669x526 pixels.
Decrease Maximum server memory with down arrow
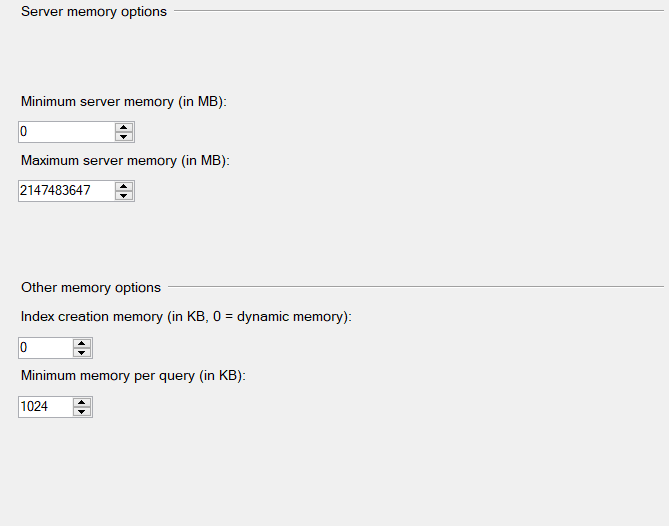coord(124,196)
